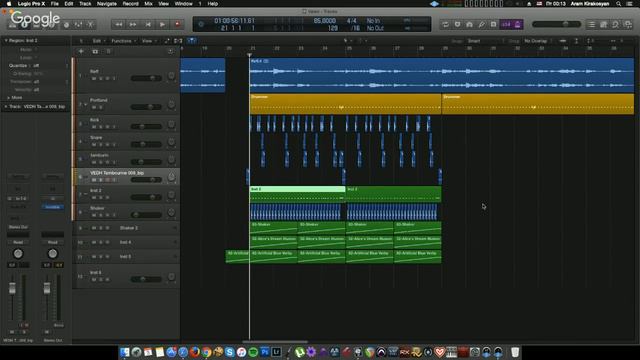Open Finder from the Dock
Viewport: 640px width, 360px height.
click(124, 352)
